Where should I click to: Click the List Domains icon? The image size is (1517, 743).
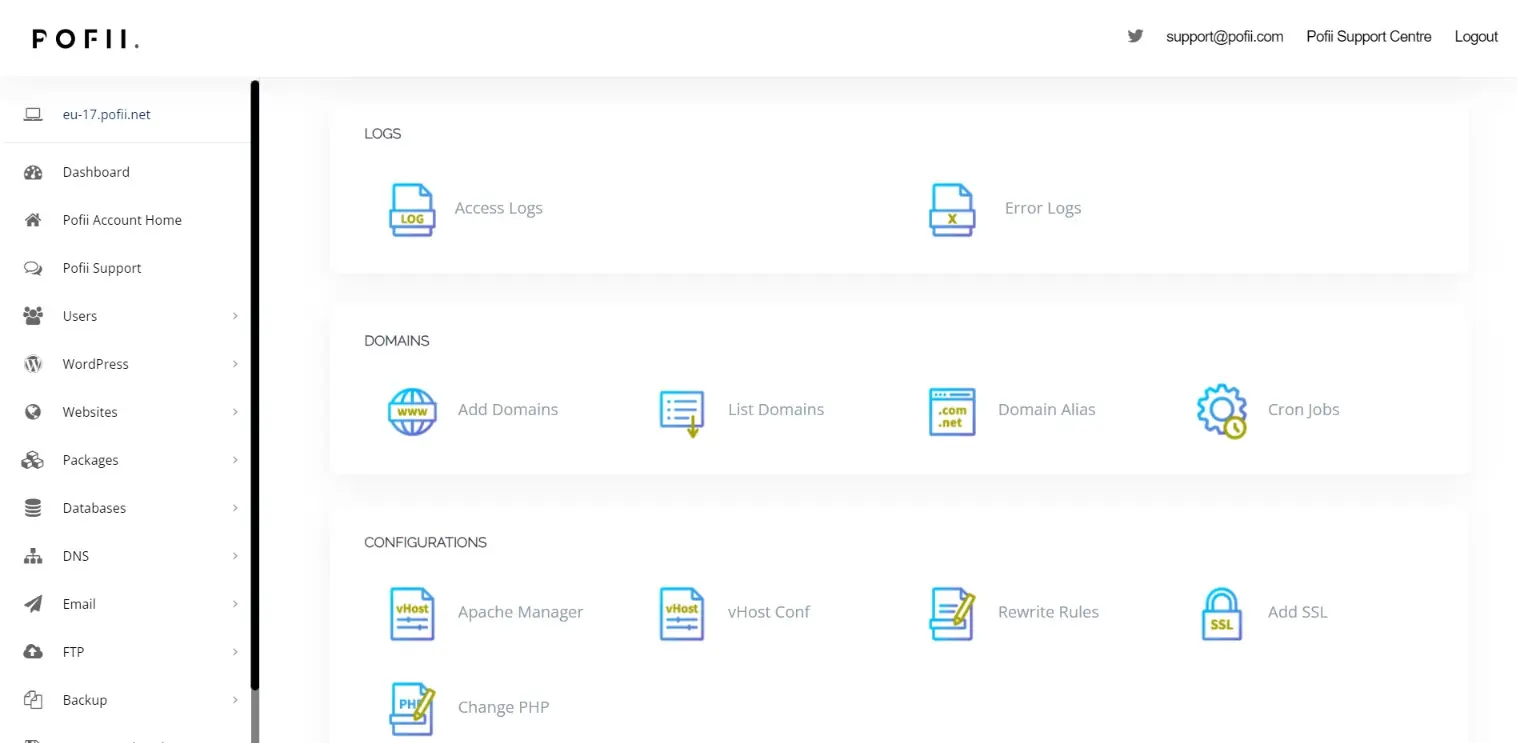point(682,412)
